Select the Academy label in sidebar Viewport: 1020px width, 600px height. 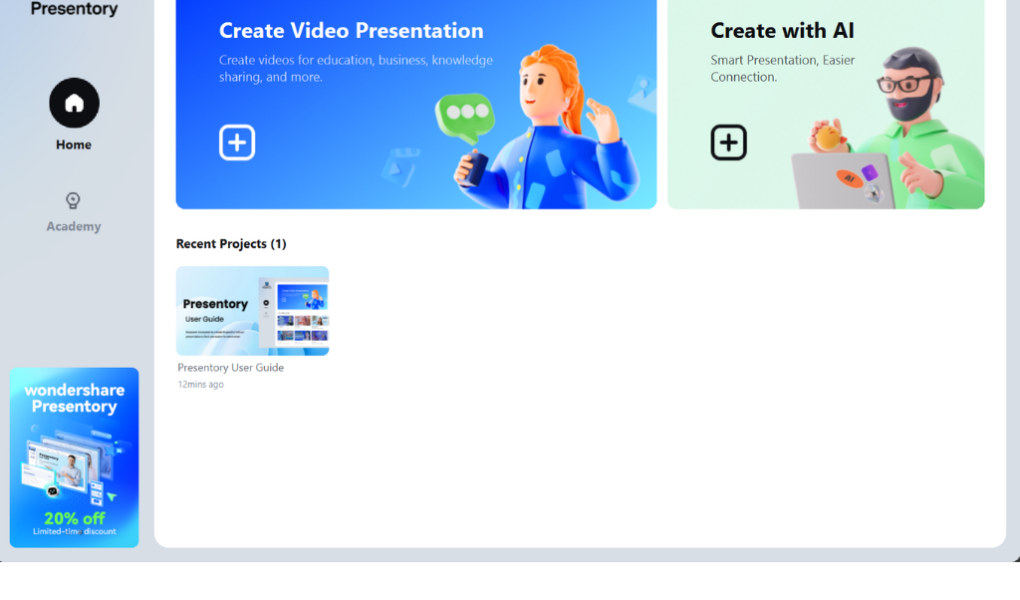[74, 227]
